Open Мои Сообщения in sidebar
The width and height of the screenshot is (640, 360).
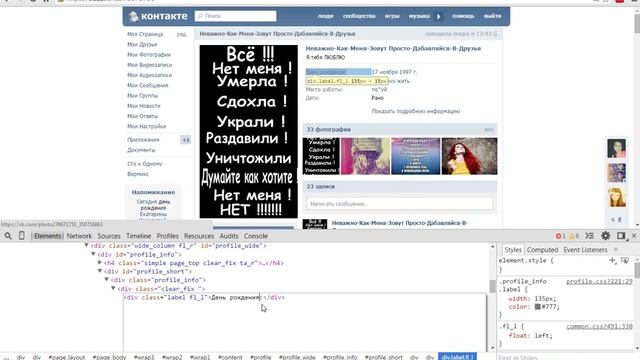148,85
